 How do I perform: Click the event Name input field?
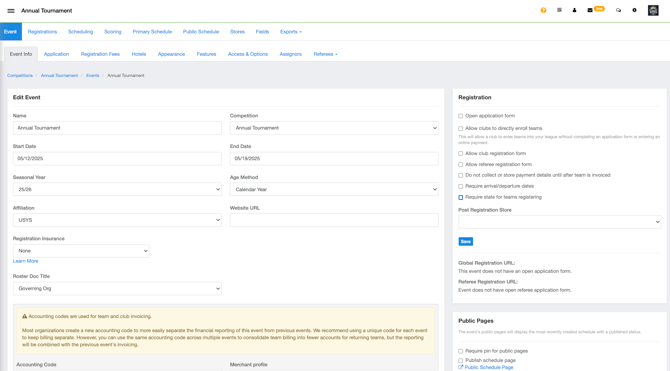click(x=117, y=128)
